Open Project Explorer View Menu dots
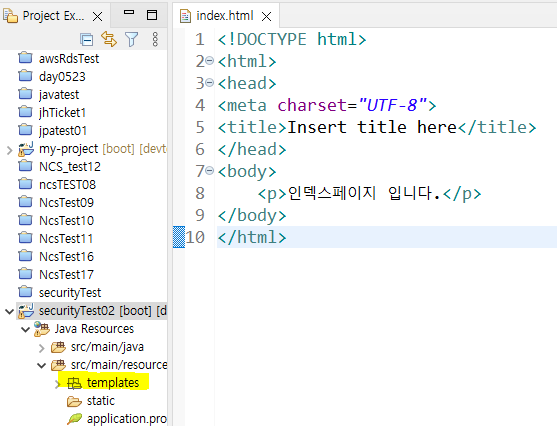Image resolution: width=557 pixels, height=426 pixels. (x=155, y=39)
